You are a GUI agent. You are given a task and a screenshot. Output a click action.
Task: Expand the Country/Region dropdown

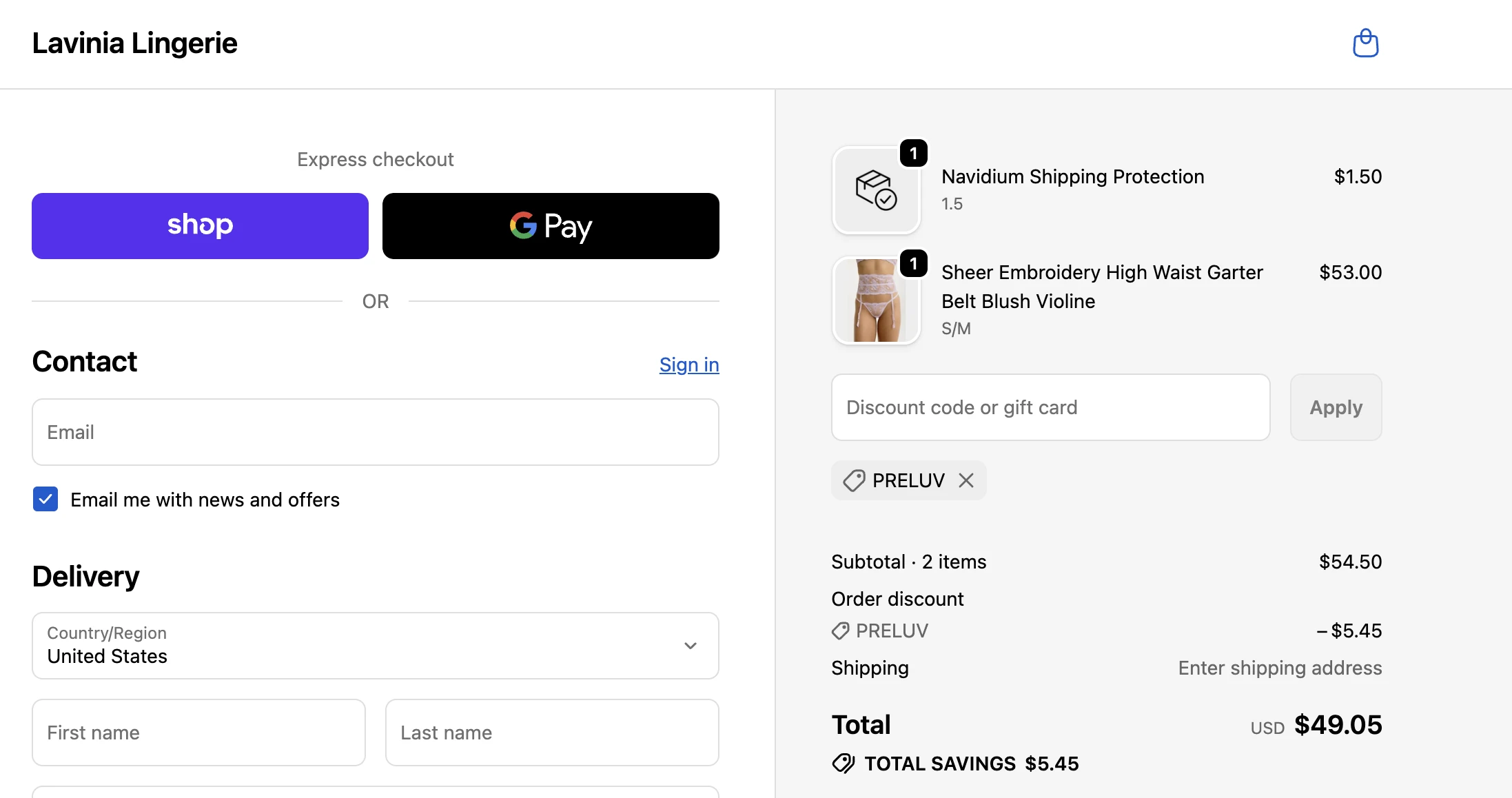[376, 646]
